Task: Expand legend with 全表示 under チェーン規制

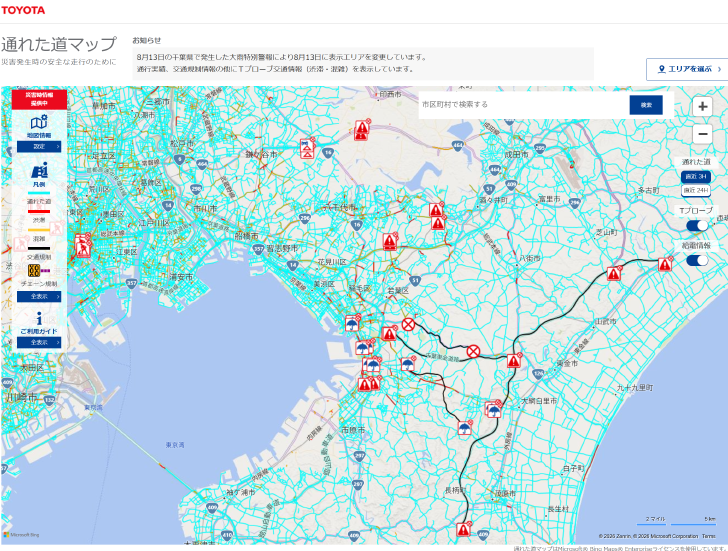Action: point(39,297)
